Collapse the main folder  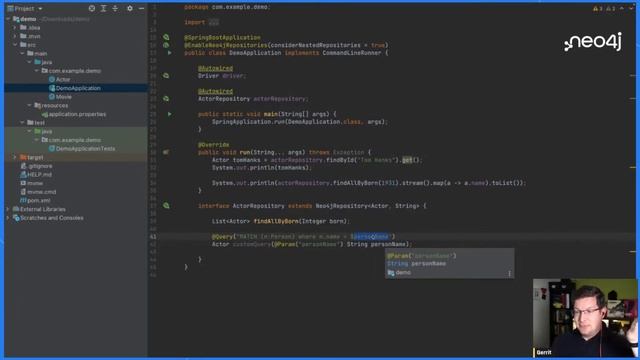click(x=23, y=53)
